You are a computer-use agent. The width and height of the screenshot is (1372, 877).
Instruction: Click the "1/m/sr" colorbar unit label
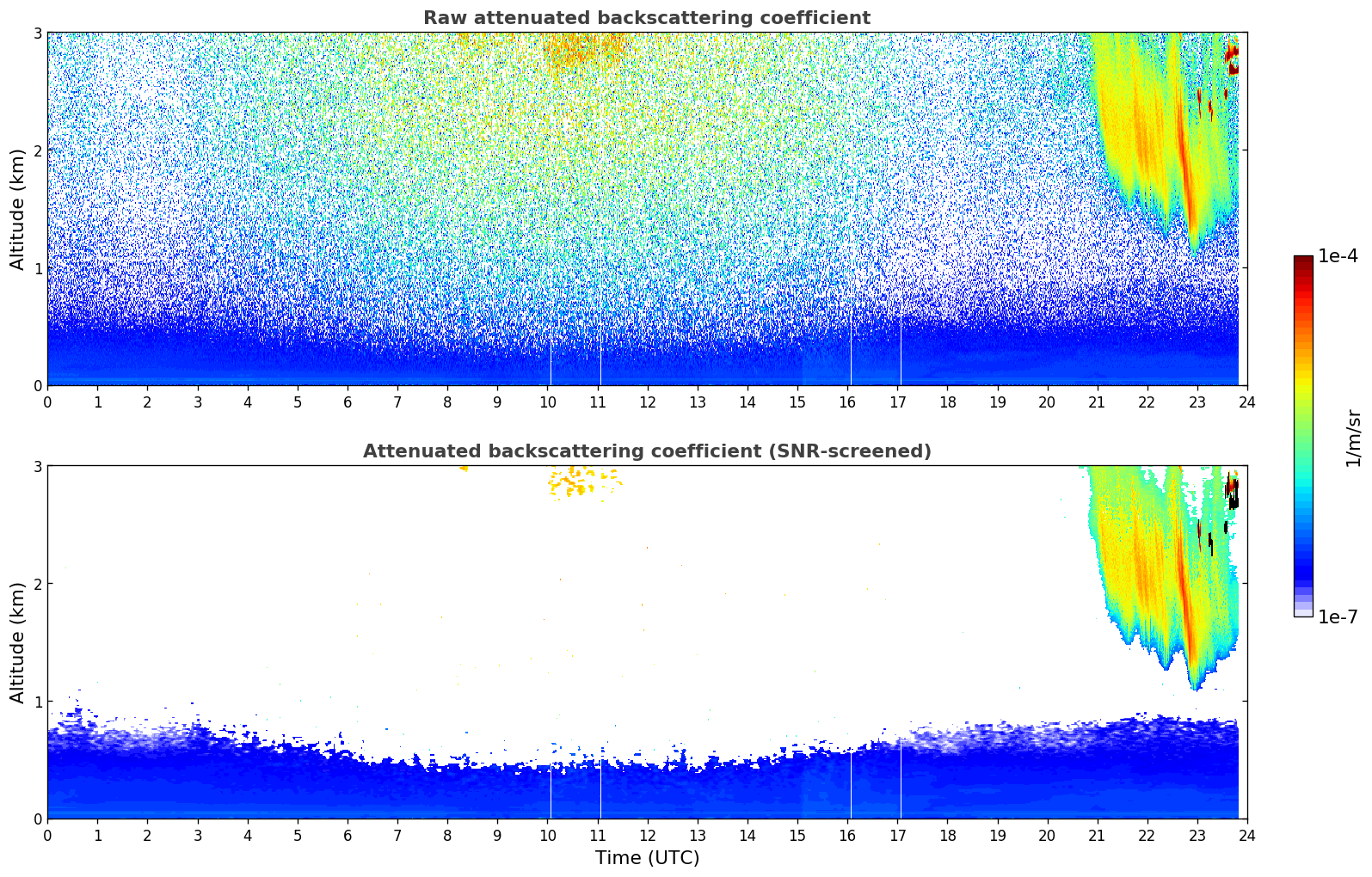1353,437
